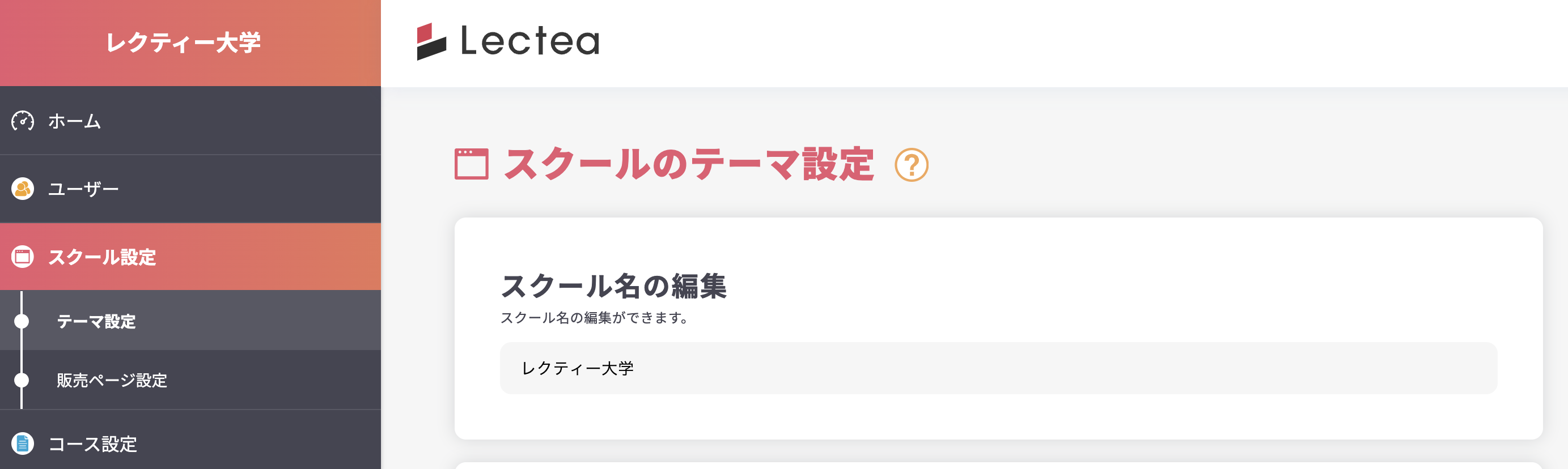
Task: Open the ホーム menu item
Action: [x=74, y=121]
